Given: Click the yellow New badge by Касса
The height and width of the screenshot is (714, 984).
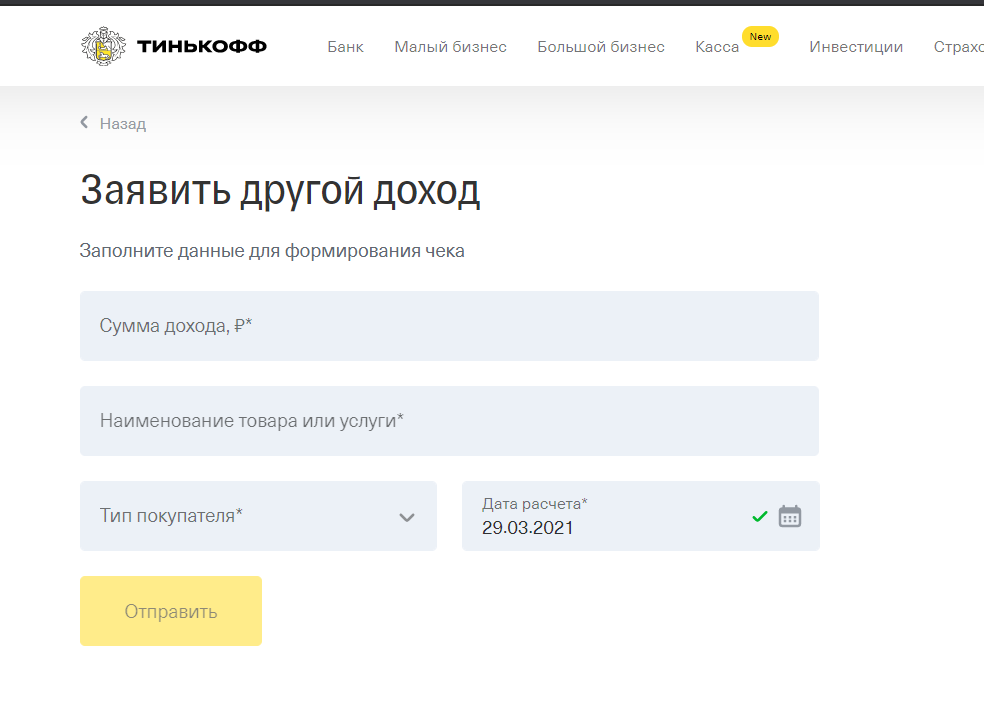Looking at the screenshot, I should [760, 36].
